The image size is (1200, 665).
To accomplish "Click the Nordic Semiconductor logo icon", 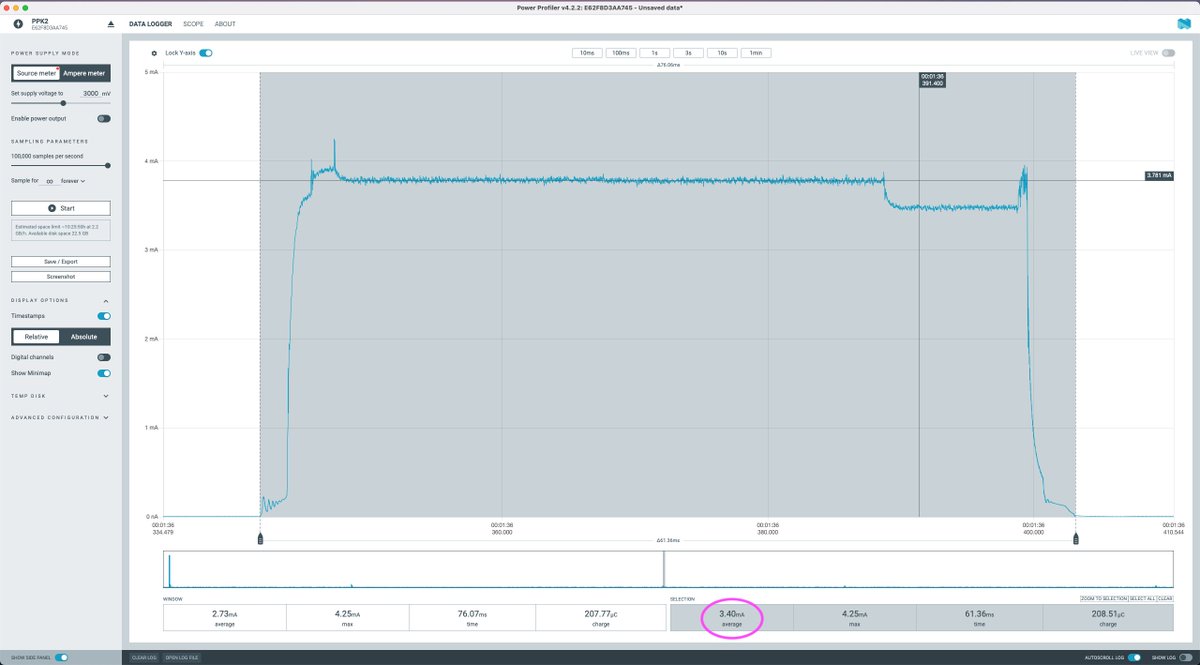I will (x=1184, y=23).
